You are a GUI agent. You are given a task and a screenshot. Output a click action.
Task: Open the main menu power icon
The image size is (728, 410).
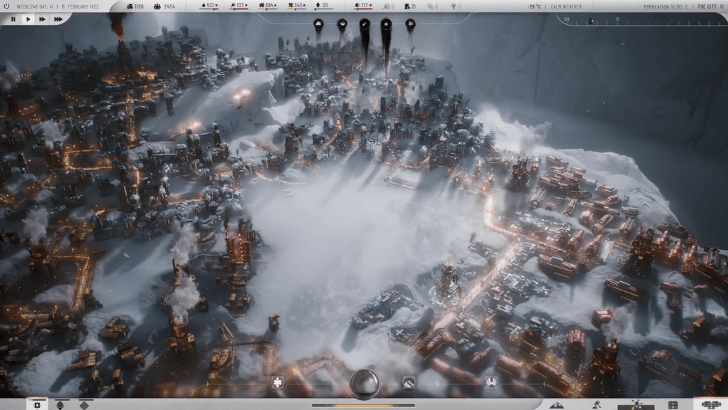pyautogui.click(x=6, y=7)
